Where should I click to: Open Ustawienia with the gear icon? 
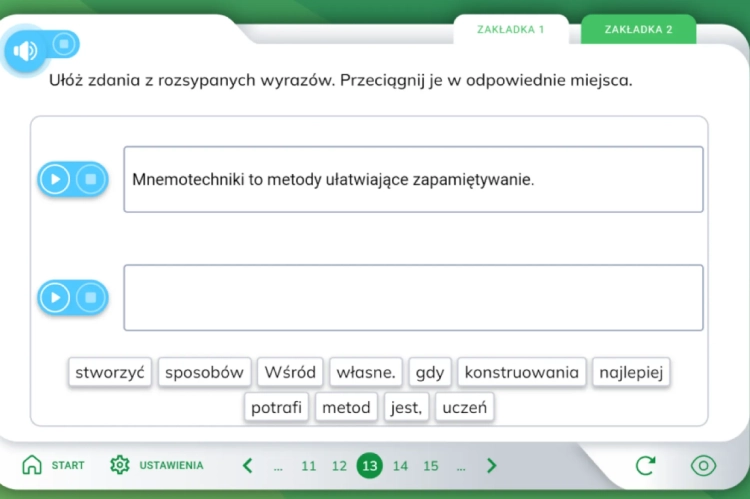click(x=120, y=465)
